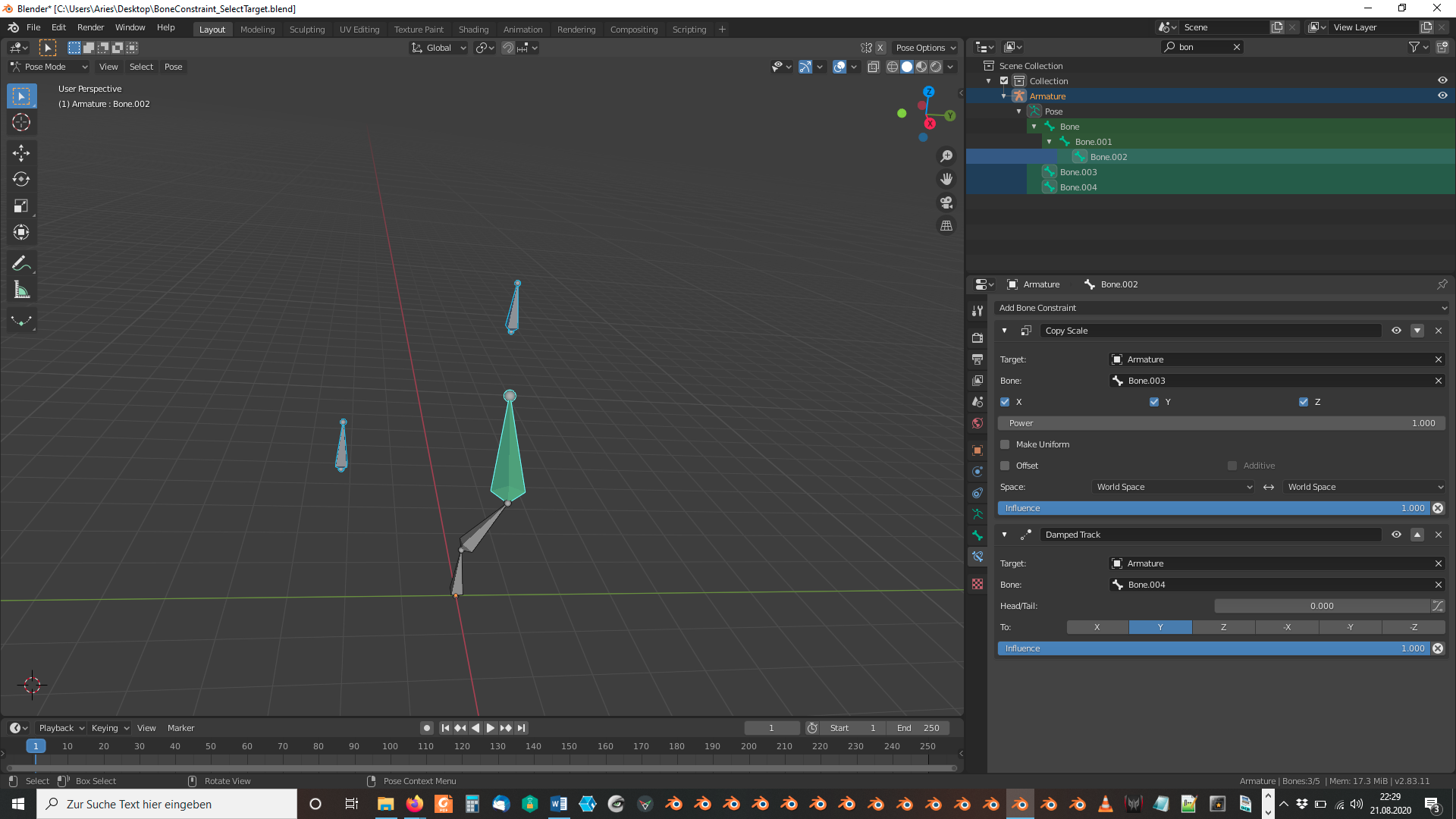Image resolution: width=1456 pixels, height=819 pixels.
Task: Switch to the Animation workspace tab
Action: click(522, 30)
